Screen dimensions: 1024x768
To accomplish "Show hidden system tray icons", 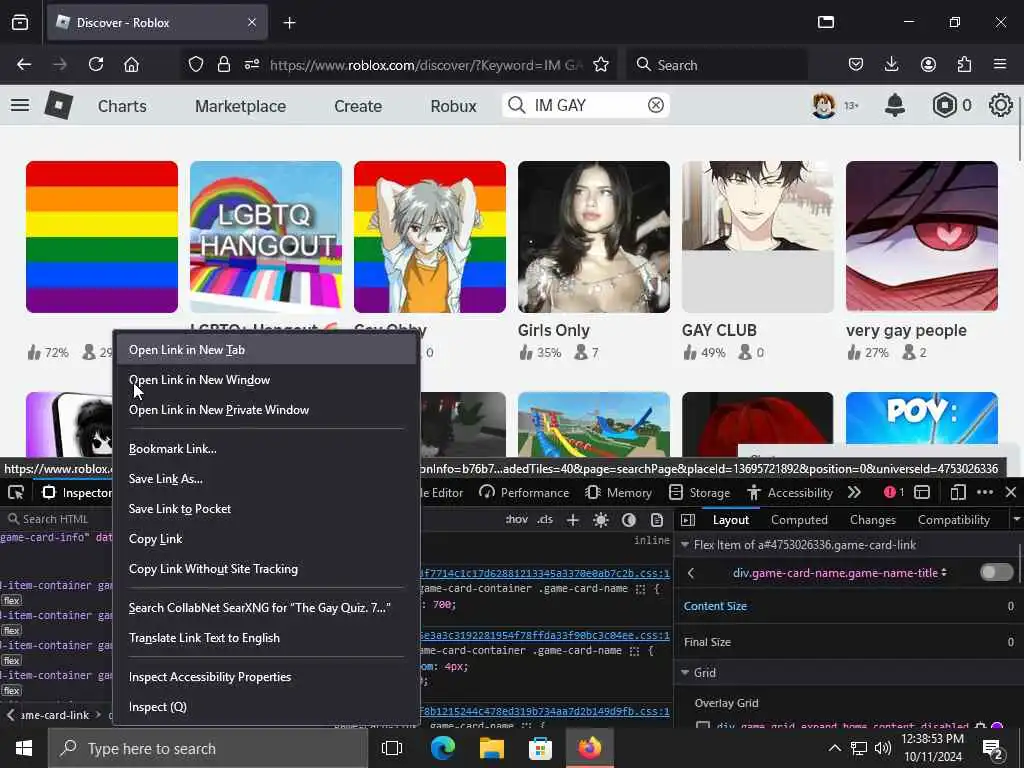I will pos(835,748).
